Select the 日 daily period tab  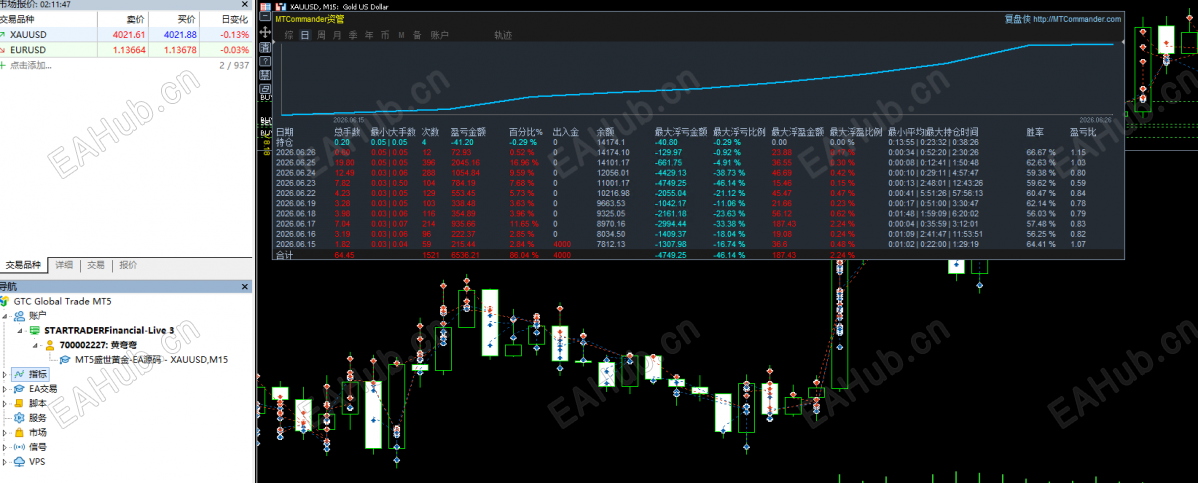coord(305,35)
